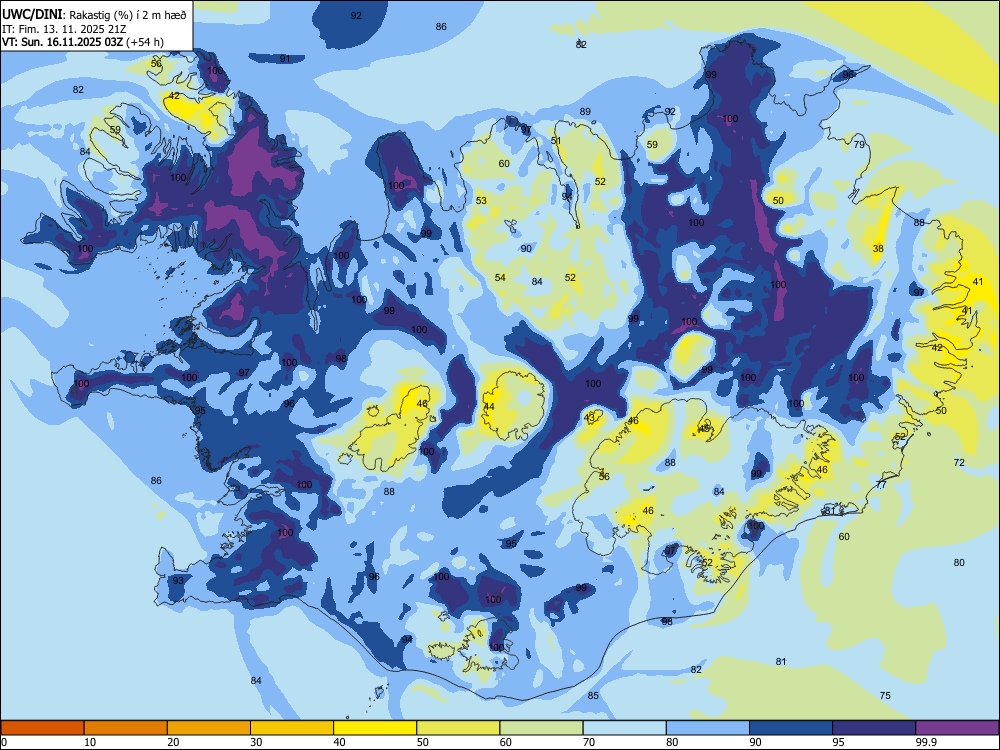This screenshot has height=750, width=1000.
Task: Click the '75' humidity value on map
Action: tap(885, 696)
